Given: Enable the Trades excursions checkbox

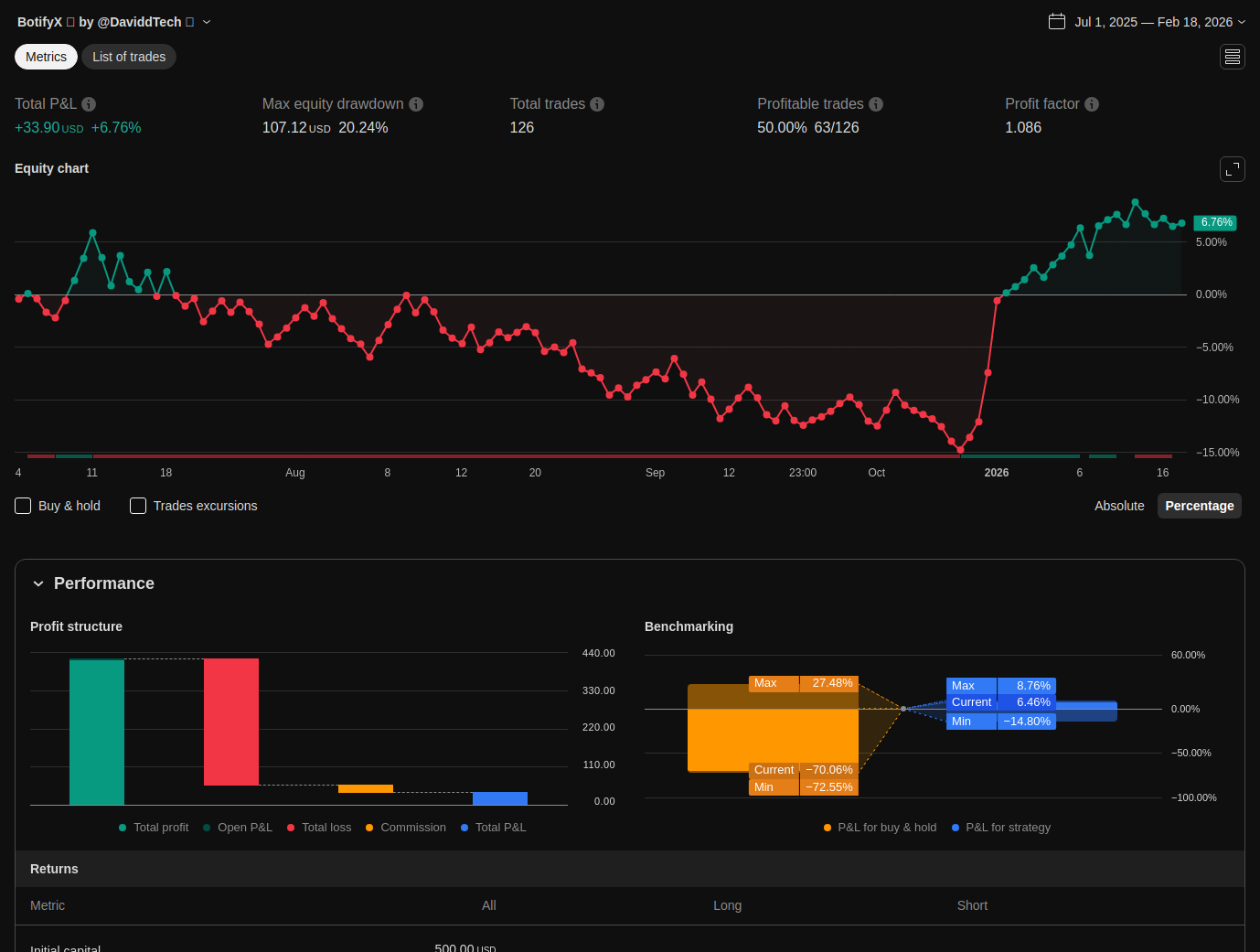Looking at the screenshot, I should tap(138, 506).
